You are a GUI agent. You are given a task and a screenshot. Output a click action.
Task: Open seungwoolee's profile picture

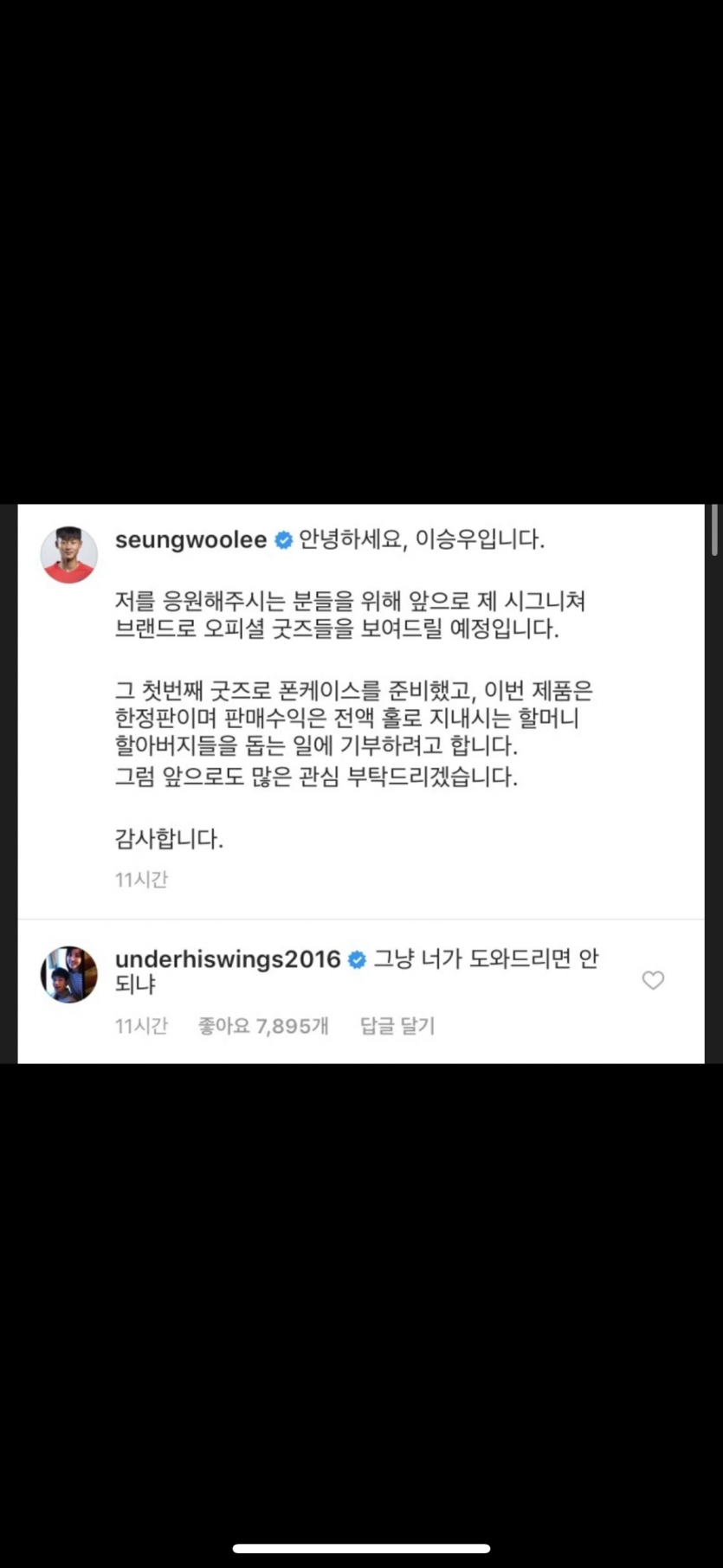[x=69, y=554]
